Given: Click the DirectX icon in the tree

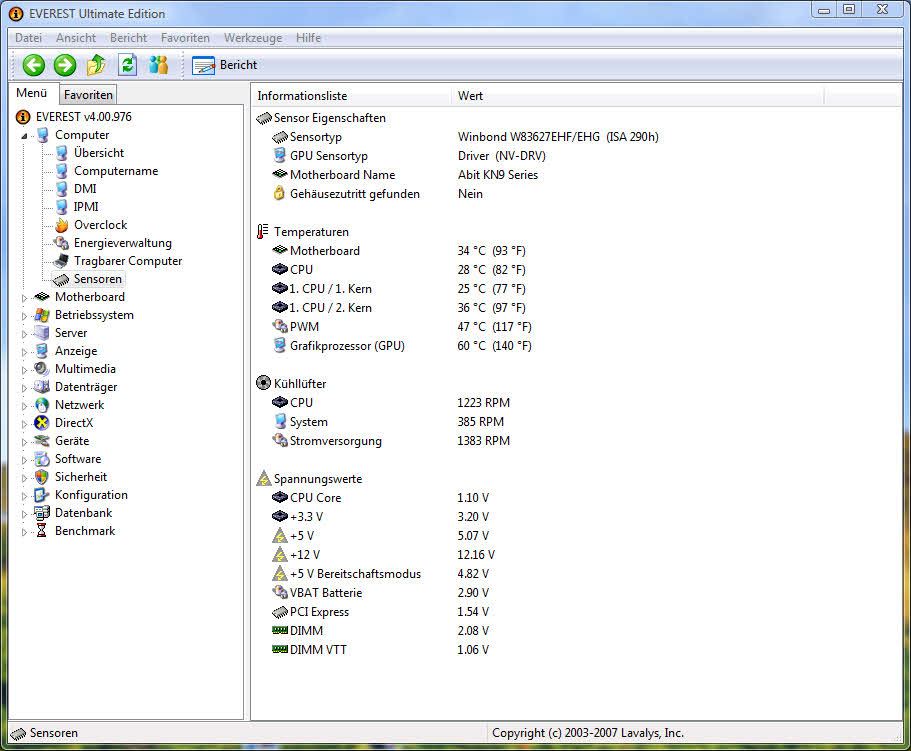Looking at the screenshot, I should [x=42, y=423].
